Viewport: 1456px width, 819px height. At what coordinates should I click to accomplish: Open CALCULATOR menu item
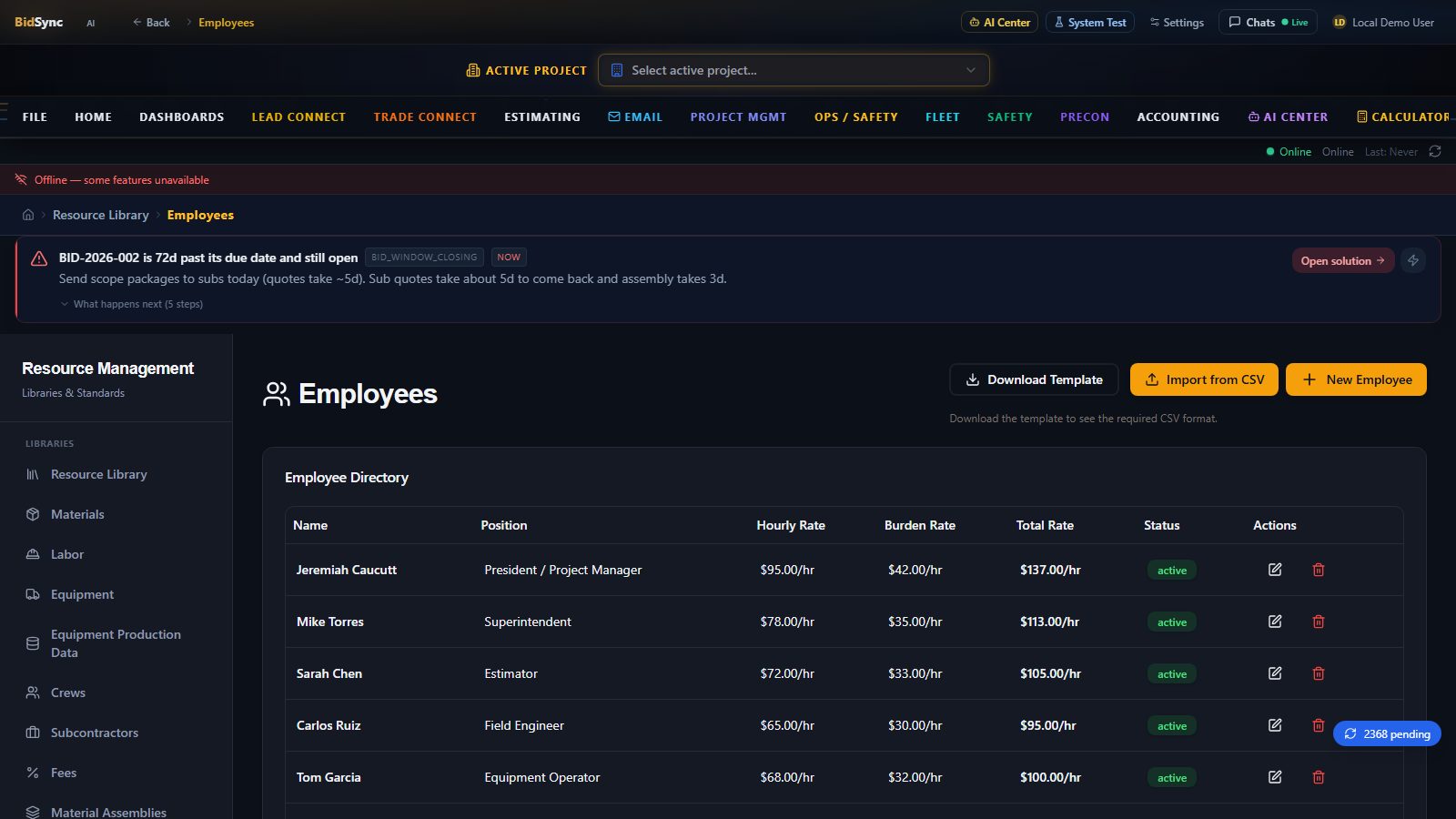pyautogui.click(x=1403, y=116)
